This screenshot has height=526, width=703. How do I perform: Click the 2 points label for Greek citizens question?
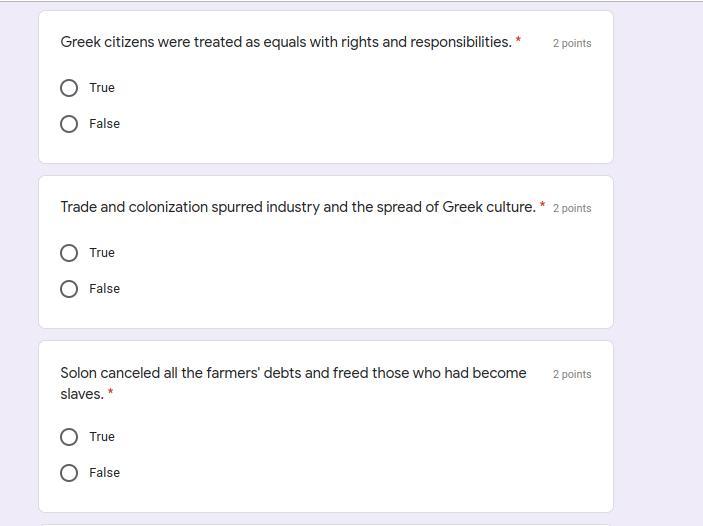pyautogui.click(x=572, y=44)
